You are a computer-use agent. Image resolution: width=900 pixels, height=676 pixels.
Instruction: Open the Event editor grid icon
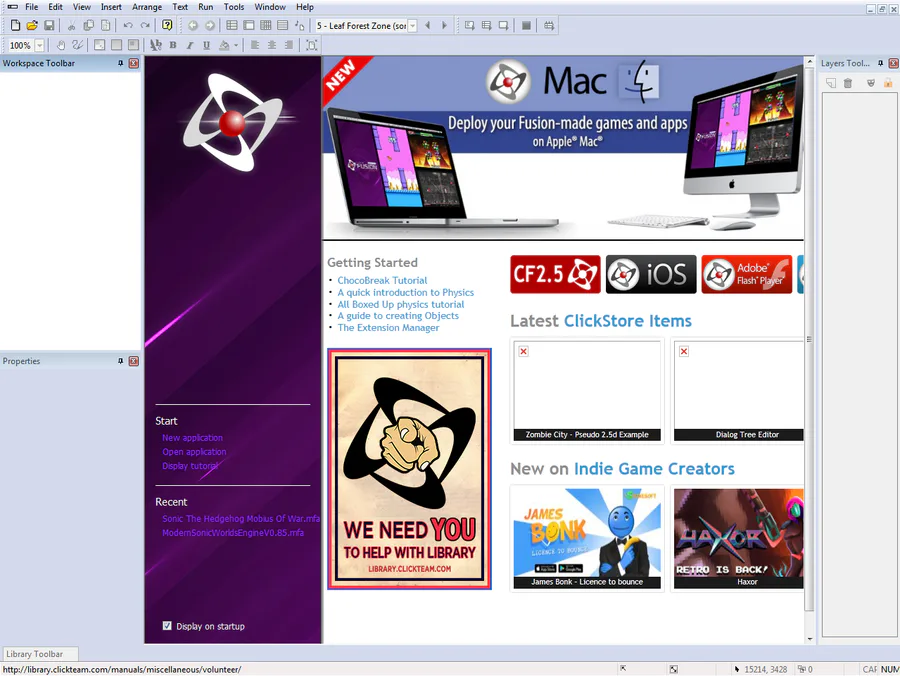266,25
